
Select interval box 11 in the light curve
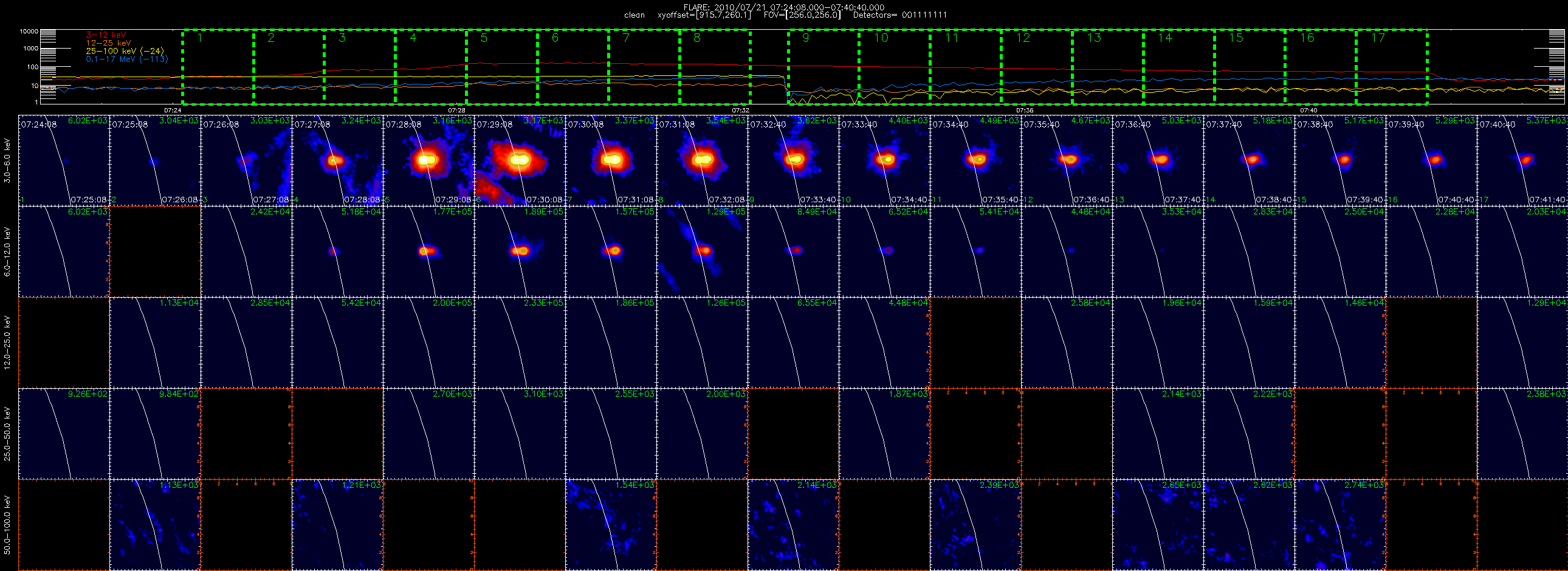point(966,66)
